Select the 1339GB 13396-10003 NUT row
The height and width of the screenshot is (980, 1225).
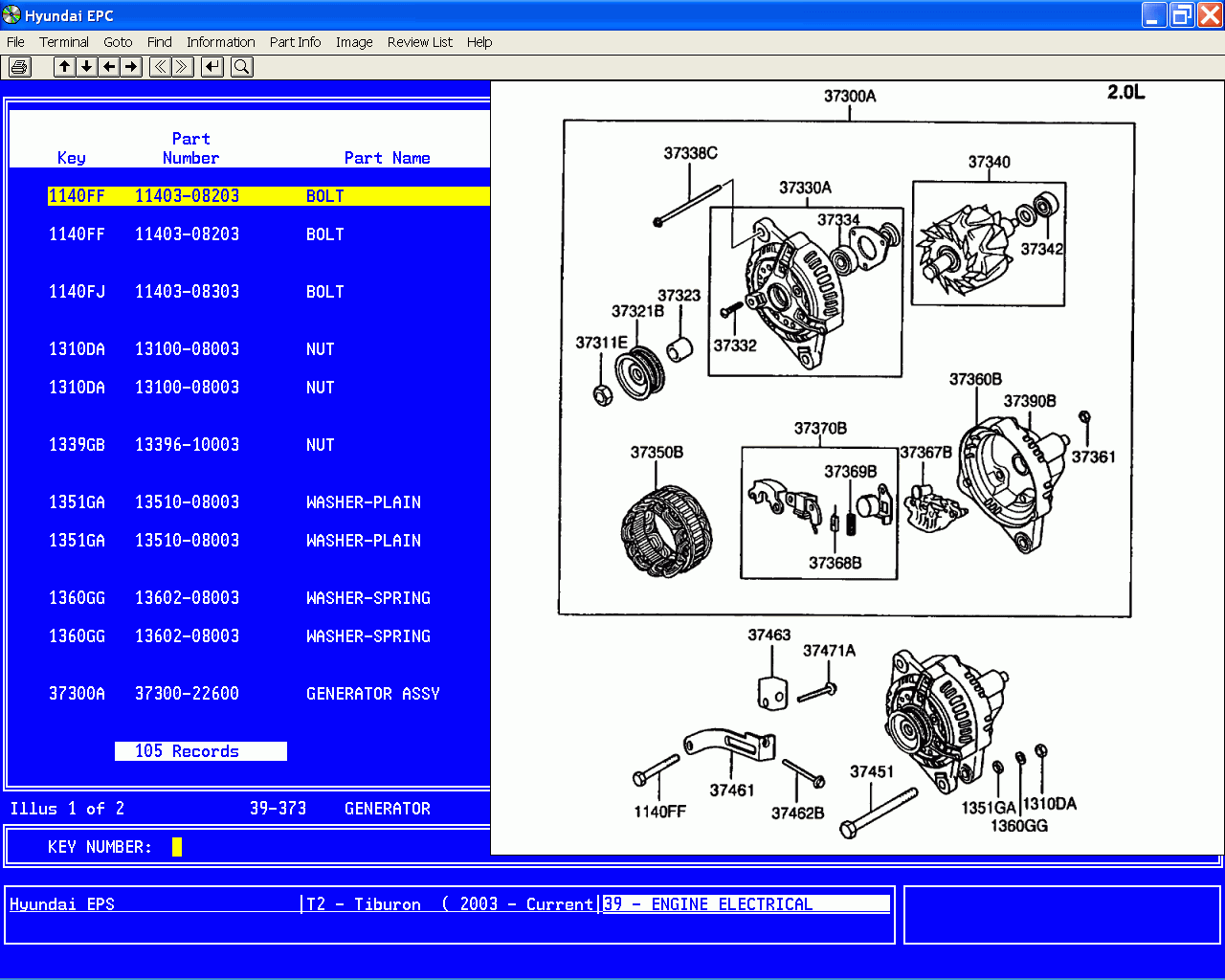pos(191,445)
